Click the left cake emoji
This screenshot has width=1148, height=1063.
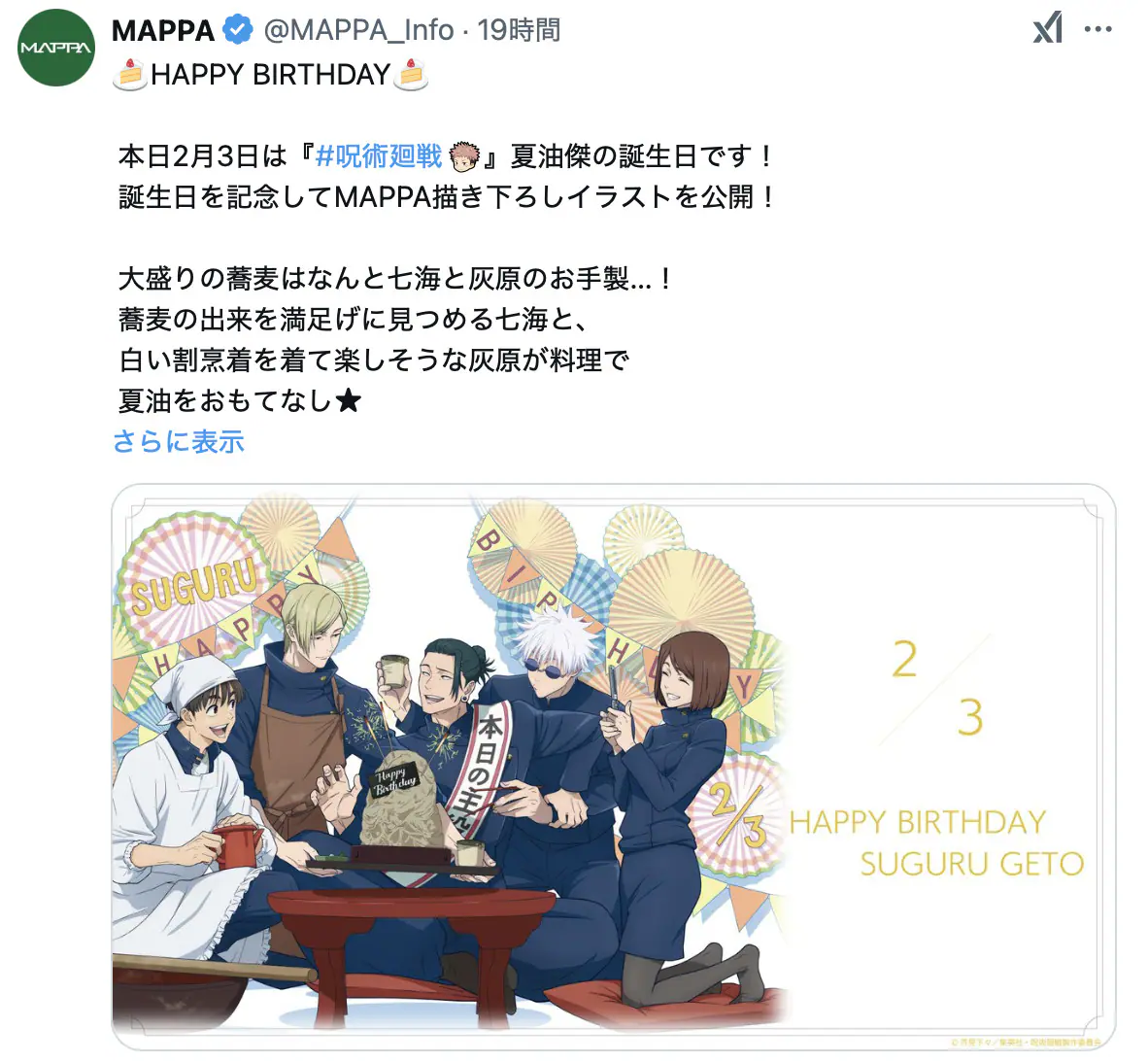tap(130, 75)
